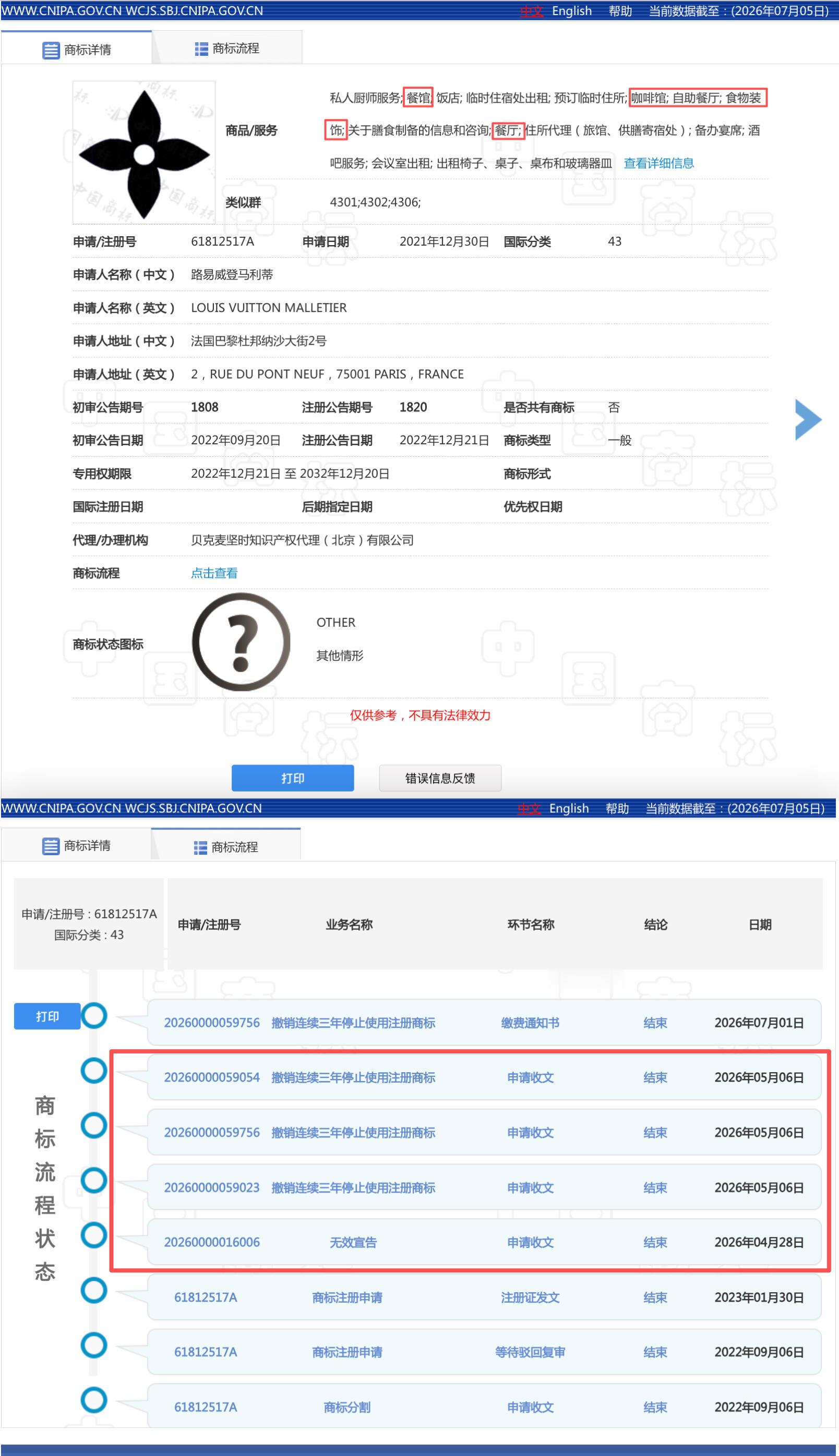Select Chinese applicant name 路易威登马利蒂

[x=232, y=274]
